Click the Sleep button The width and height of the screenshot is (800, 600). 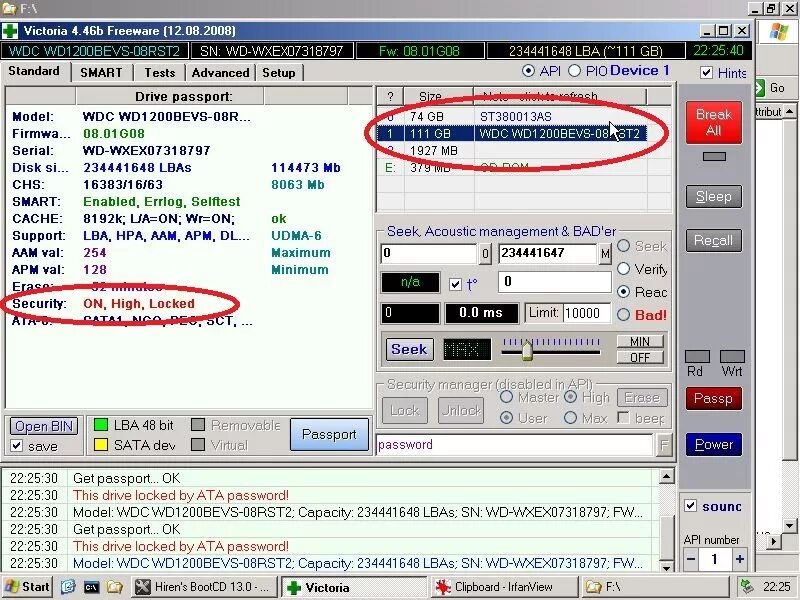[714, 196]
